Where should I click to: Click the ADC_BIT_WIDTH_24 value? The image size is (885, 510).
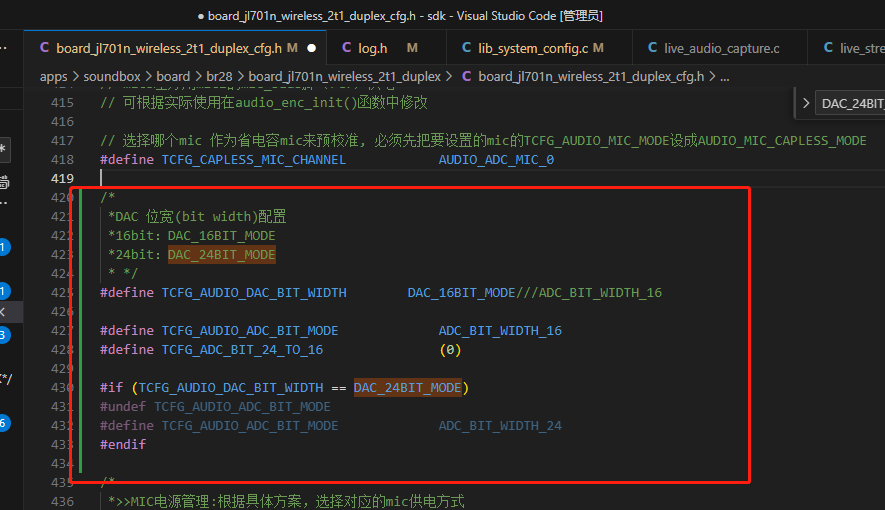click(x=500, y=425)
